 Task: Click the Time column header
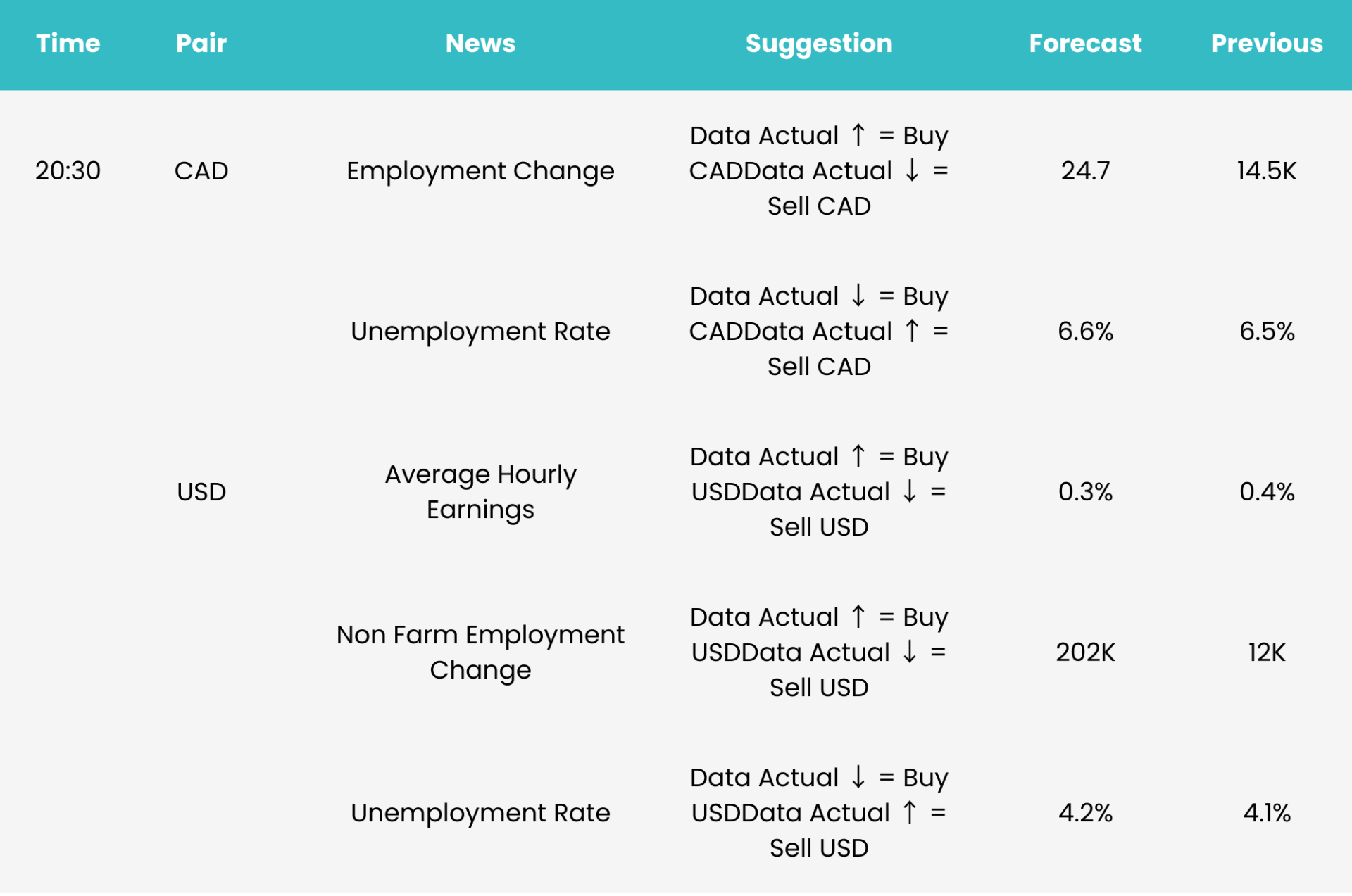pyautogui.click(x=68, y=44)
